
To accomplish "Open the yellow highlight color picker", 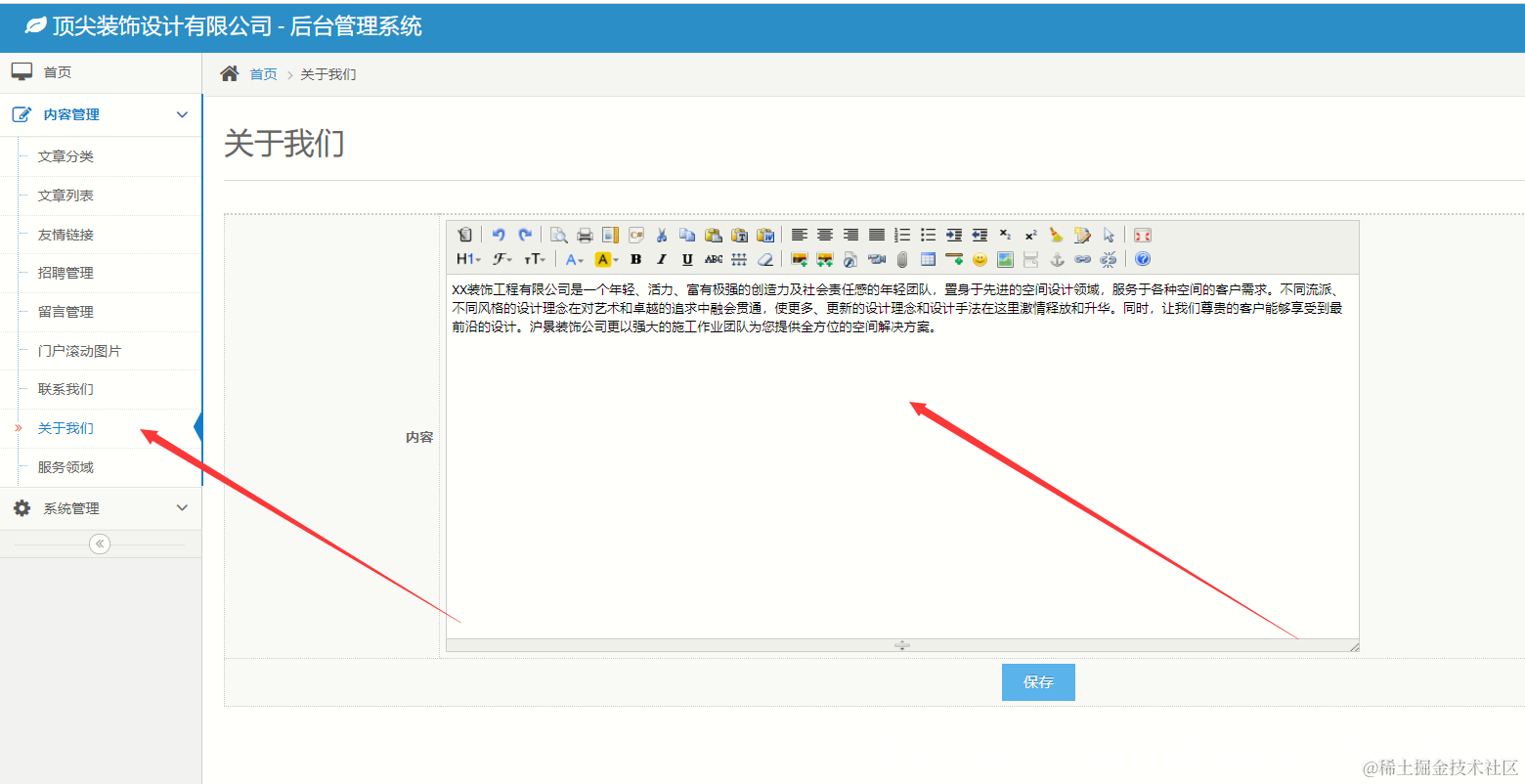I will tap(606, 259).
